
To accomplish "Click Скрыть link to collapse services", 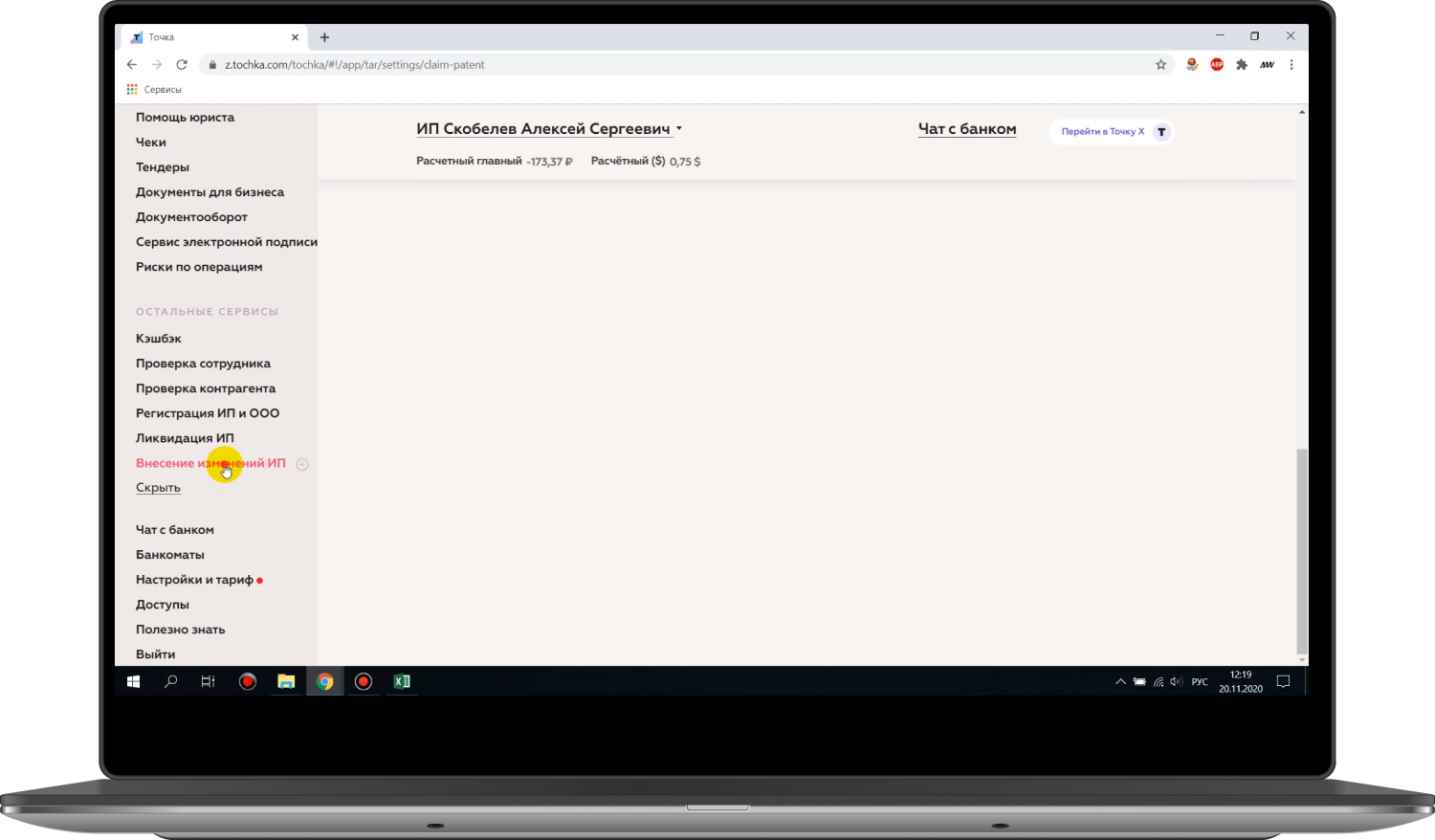I will click(158, 488).
